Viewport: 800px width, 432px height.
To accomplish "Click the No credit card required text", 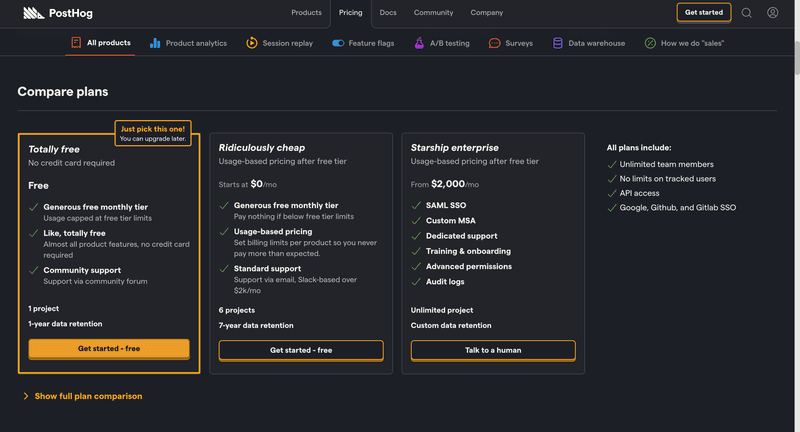I will (71, 163).
